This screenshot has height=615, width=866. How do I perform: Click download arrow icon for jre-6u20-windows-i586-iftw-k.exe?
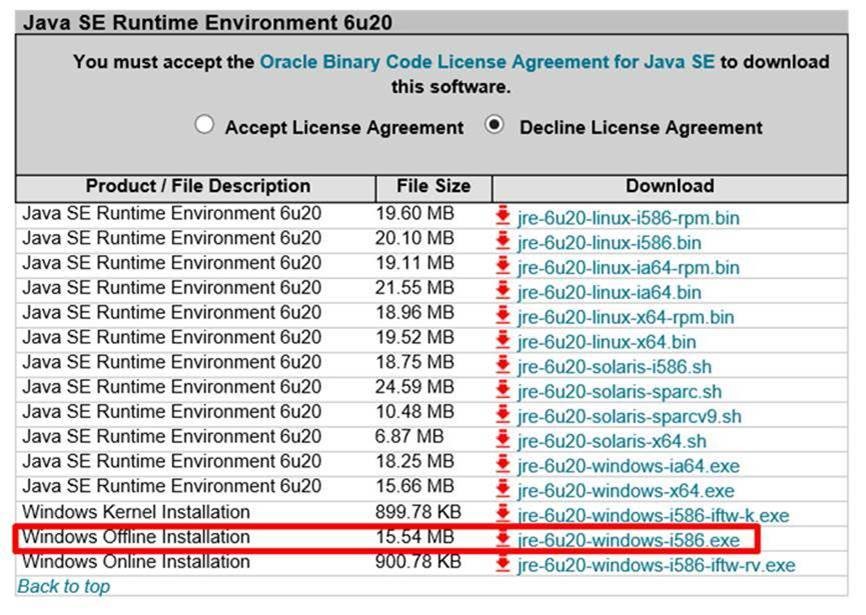(x=503, y=514)
